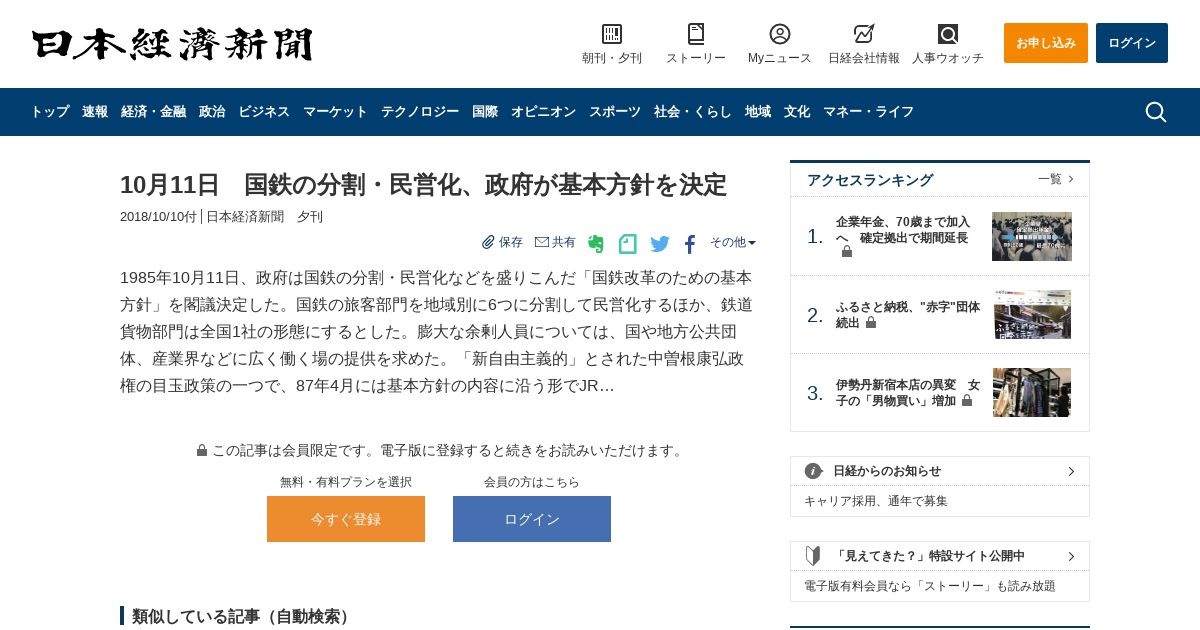Share article via the green notebook icon
Viewport: 1200px width, 630px height.
[628, 243]
